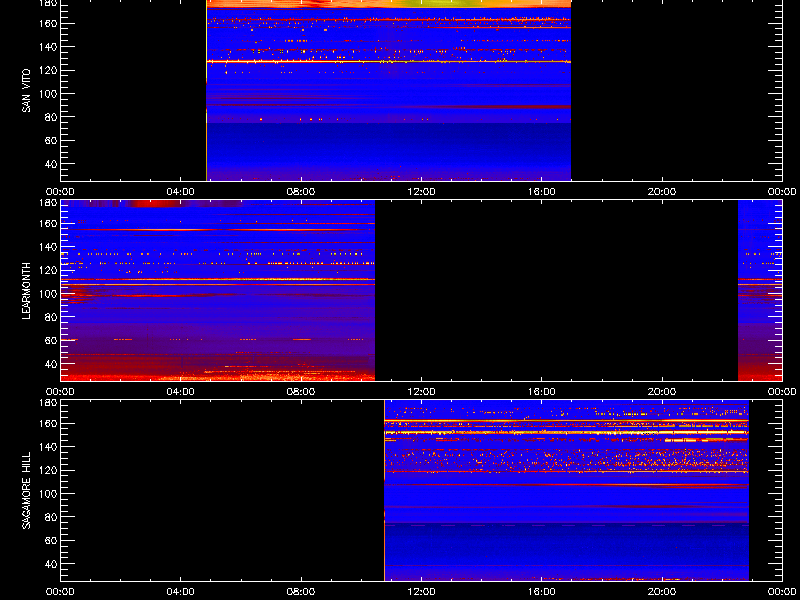Viewport: 800px width, 600px height.
Task: Click the San Vito colored spectrogram data region
Action: [388, 90]
